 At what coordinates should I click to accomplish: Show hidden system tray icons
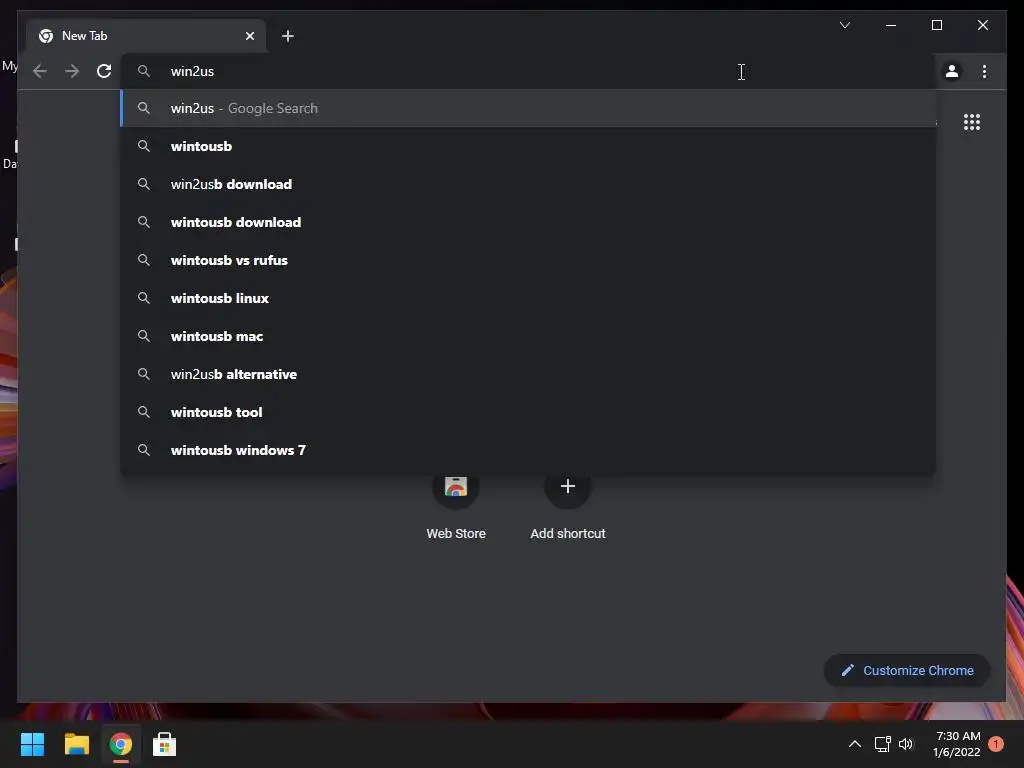[854, 744]
